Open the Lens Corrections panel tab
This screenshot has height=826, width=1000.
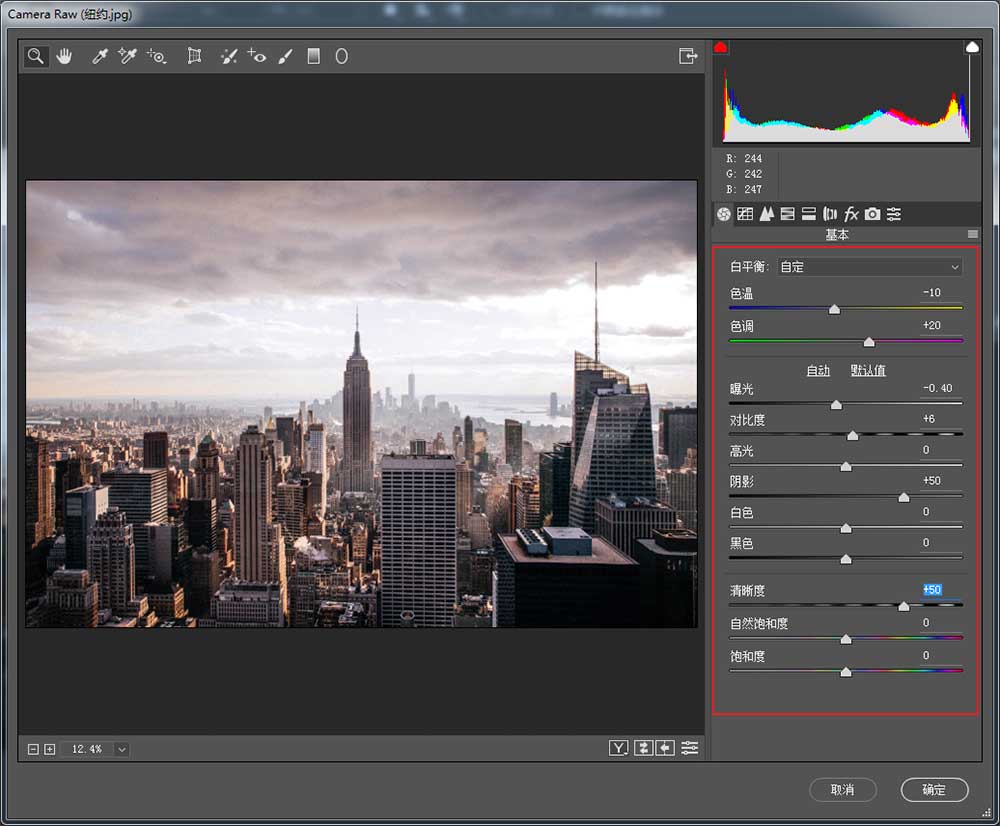(830, 214)
